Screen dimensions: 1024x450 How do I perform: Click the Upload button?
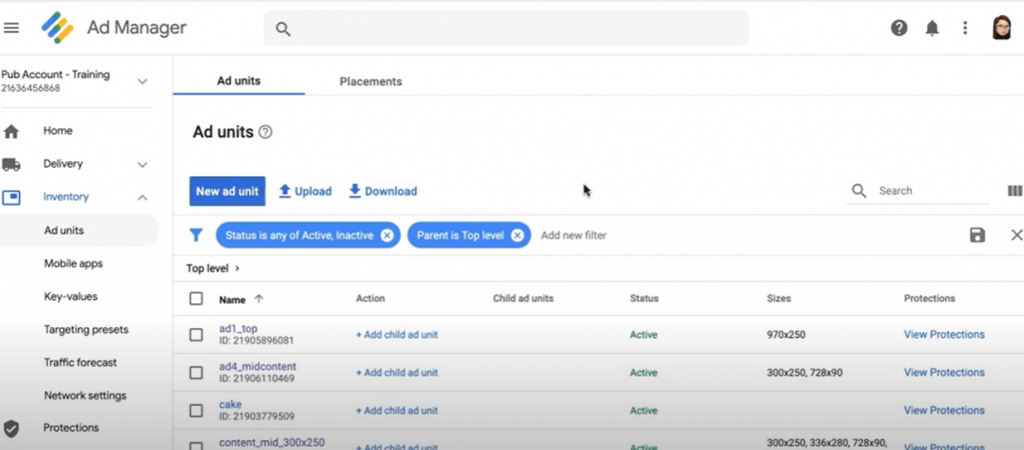pyautogui.click(x=305, y=191)
